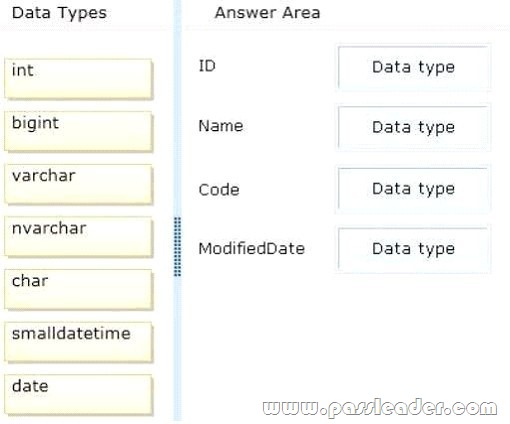Select the int data type box
The width and height of the screenshot is (510, 424).
78,79
